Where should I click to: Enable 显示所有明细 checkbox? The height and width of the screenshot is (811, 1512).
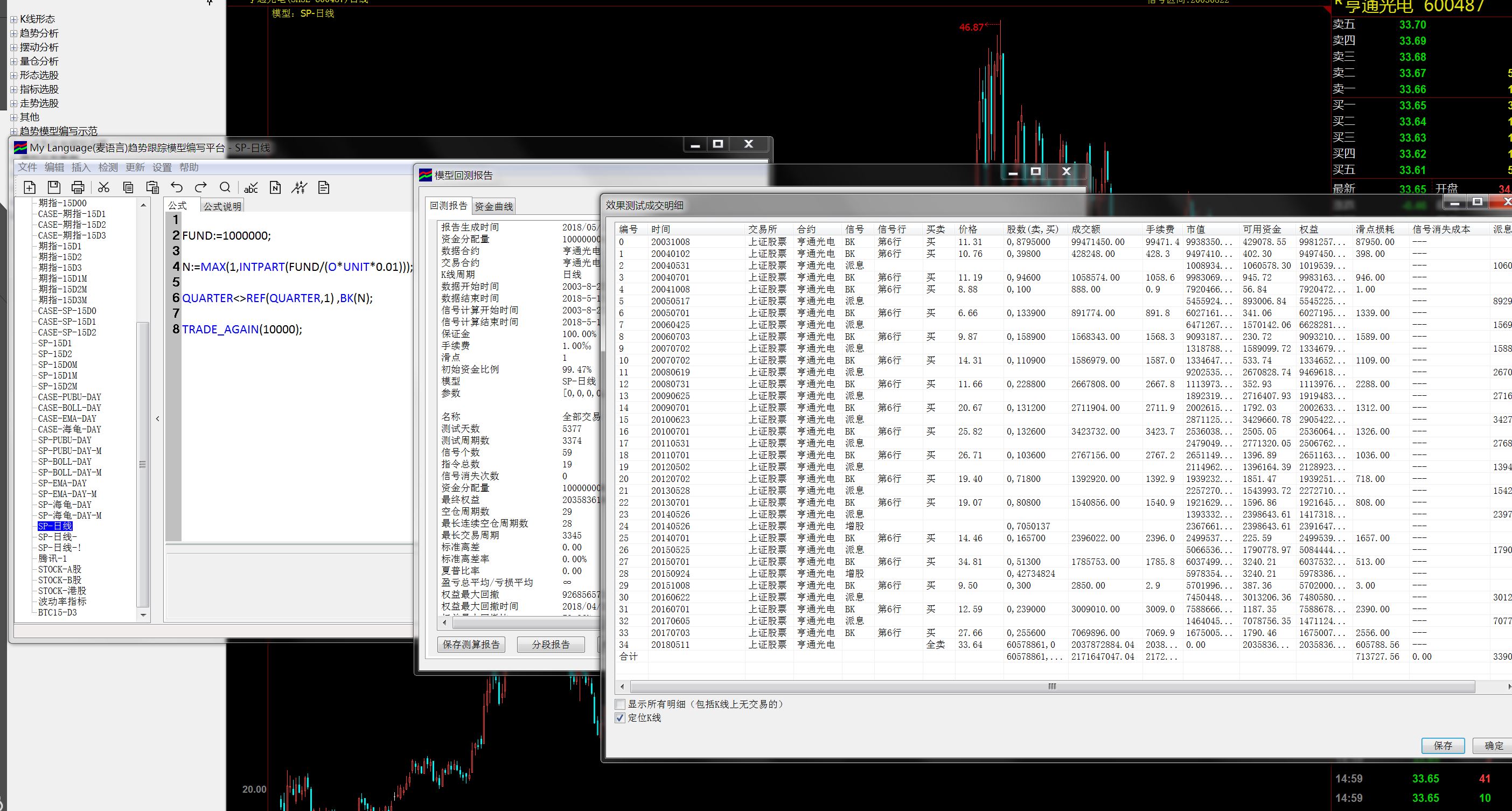point(620,704)
